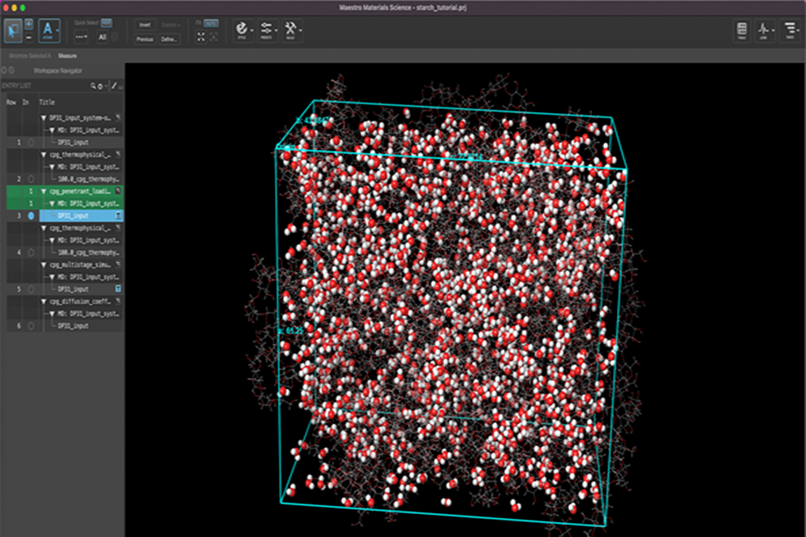Select the arrow pick tool

point(12,28)
